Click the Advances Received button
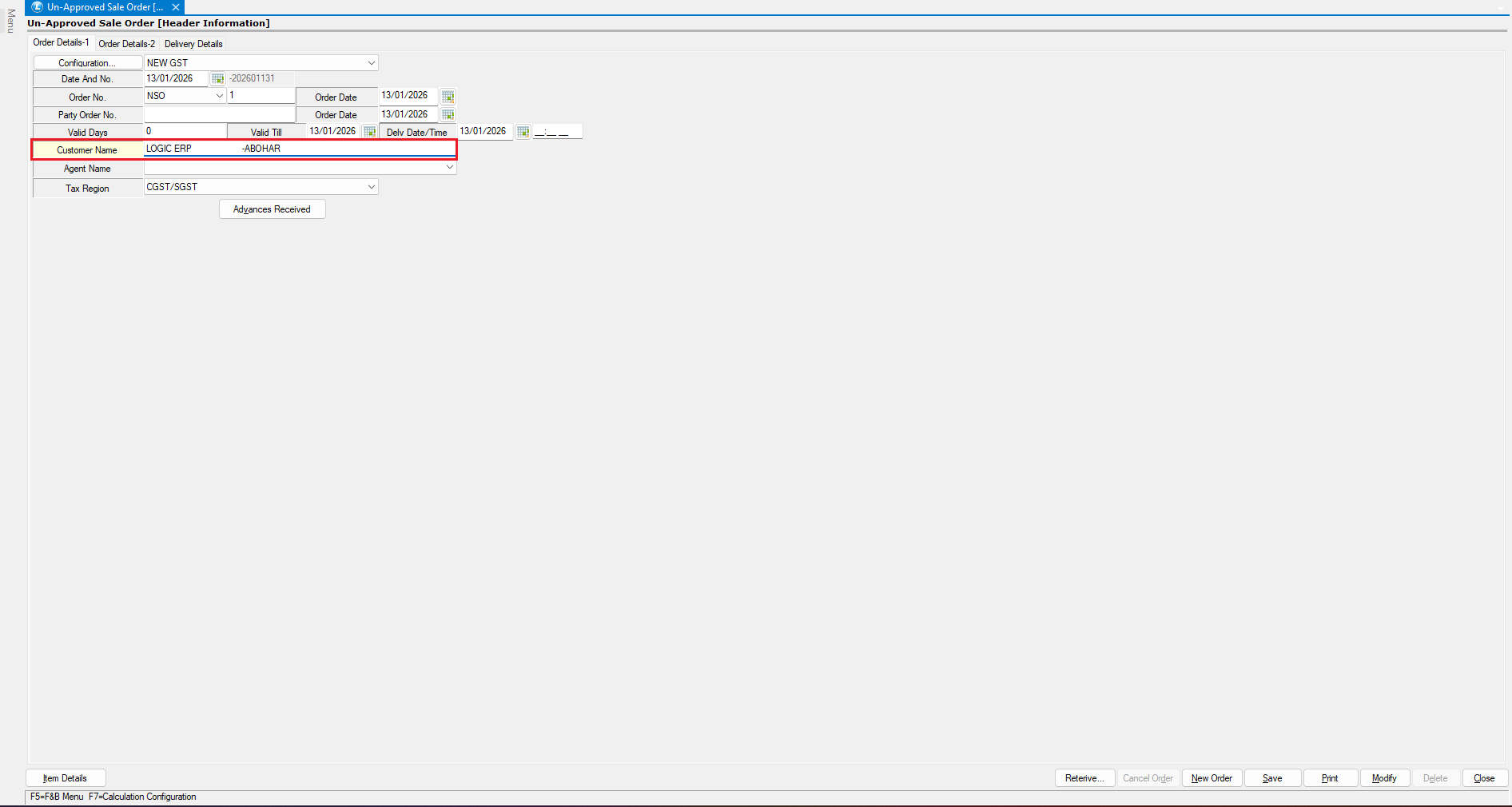Screen dimensions: 1512x807 (272, 209)
